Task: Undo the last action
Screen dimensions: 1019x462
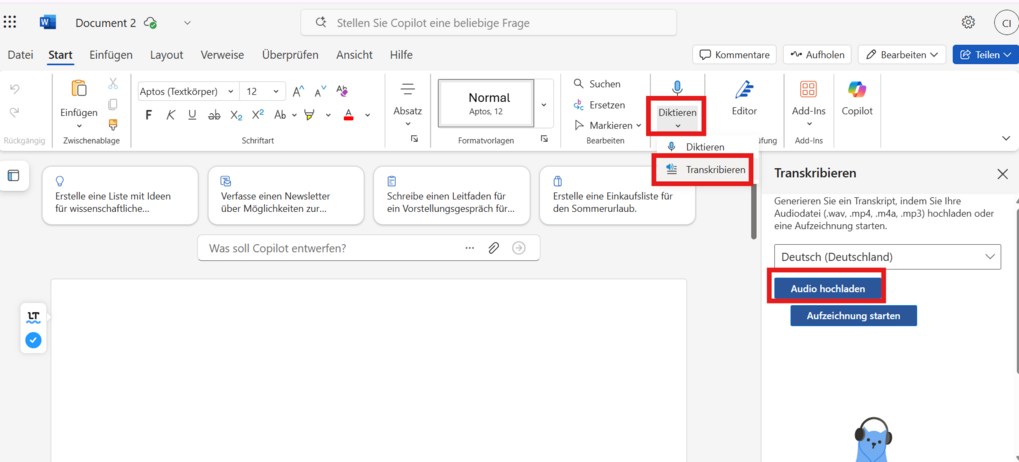Action: [x=15, y=90]
